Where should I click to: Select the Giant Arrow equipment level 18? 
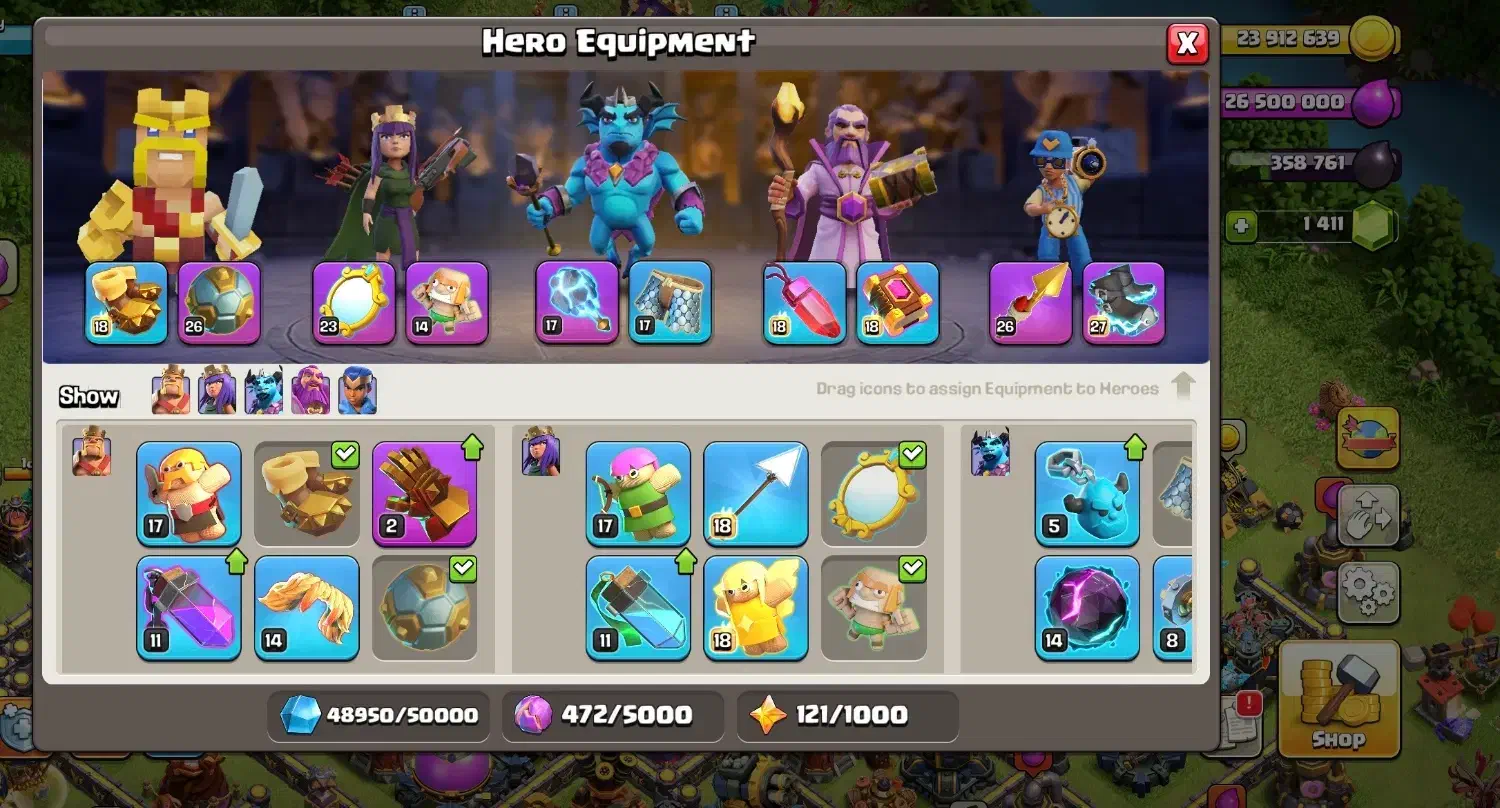(x=755, y=494)
